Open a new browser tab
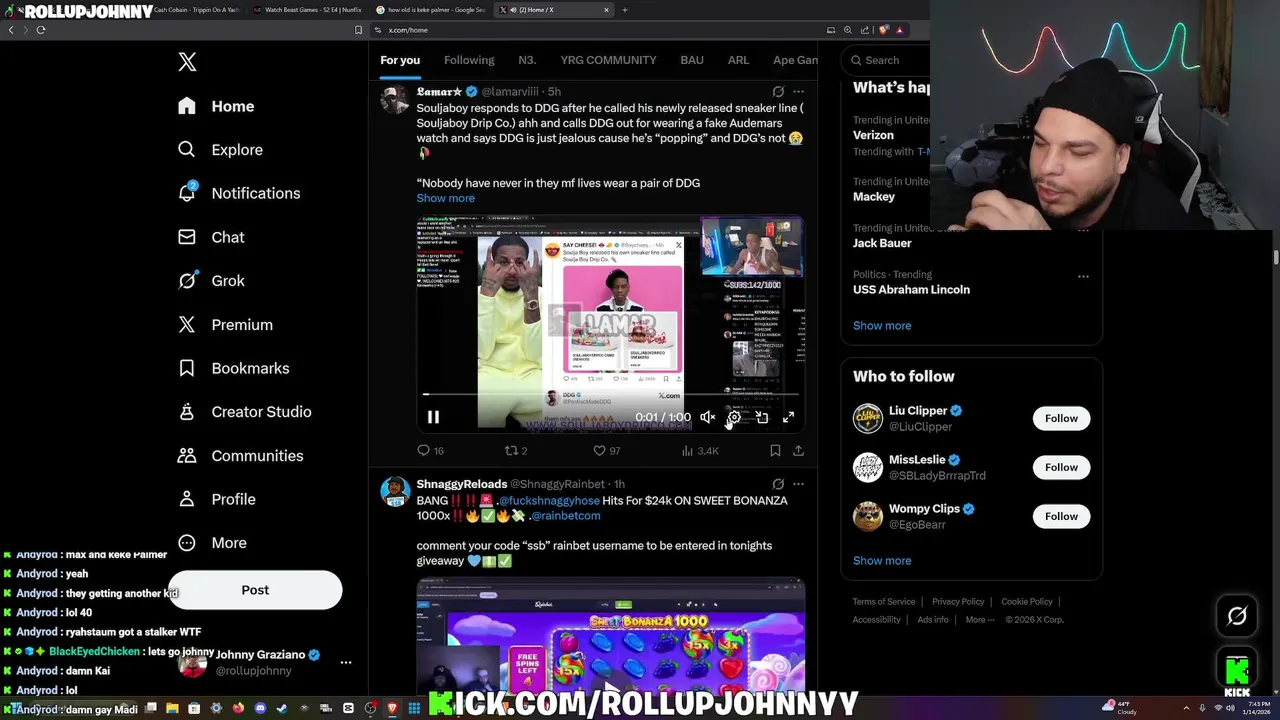The image size is (1280, 720). 625,10
